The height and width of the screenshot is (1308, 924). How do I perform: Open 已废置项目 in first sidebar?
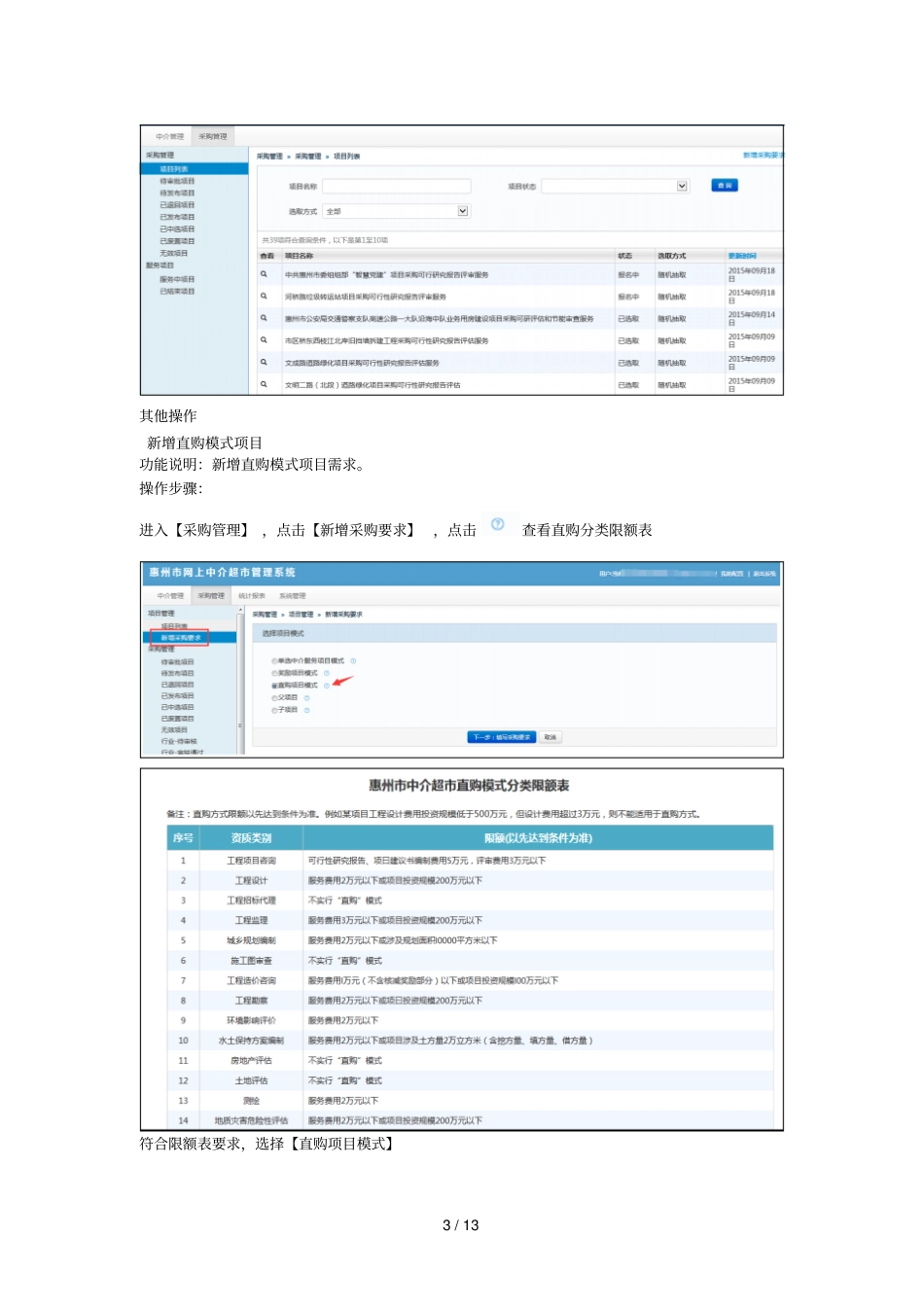pos(177,241)
